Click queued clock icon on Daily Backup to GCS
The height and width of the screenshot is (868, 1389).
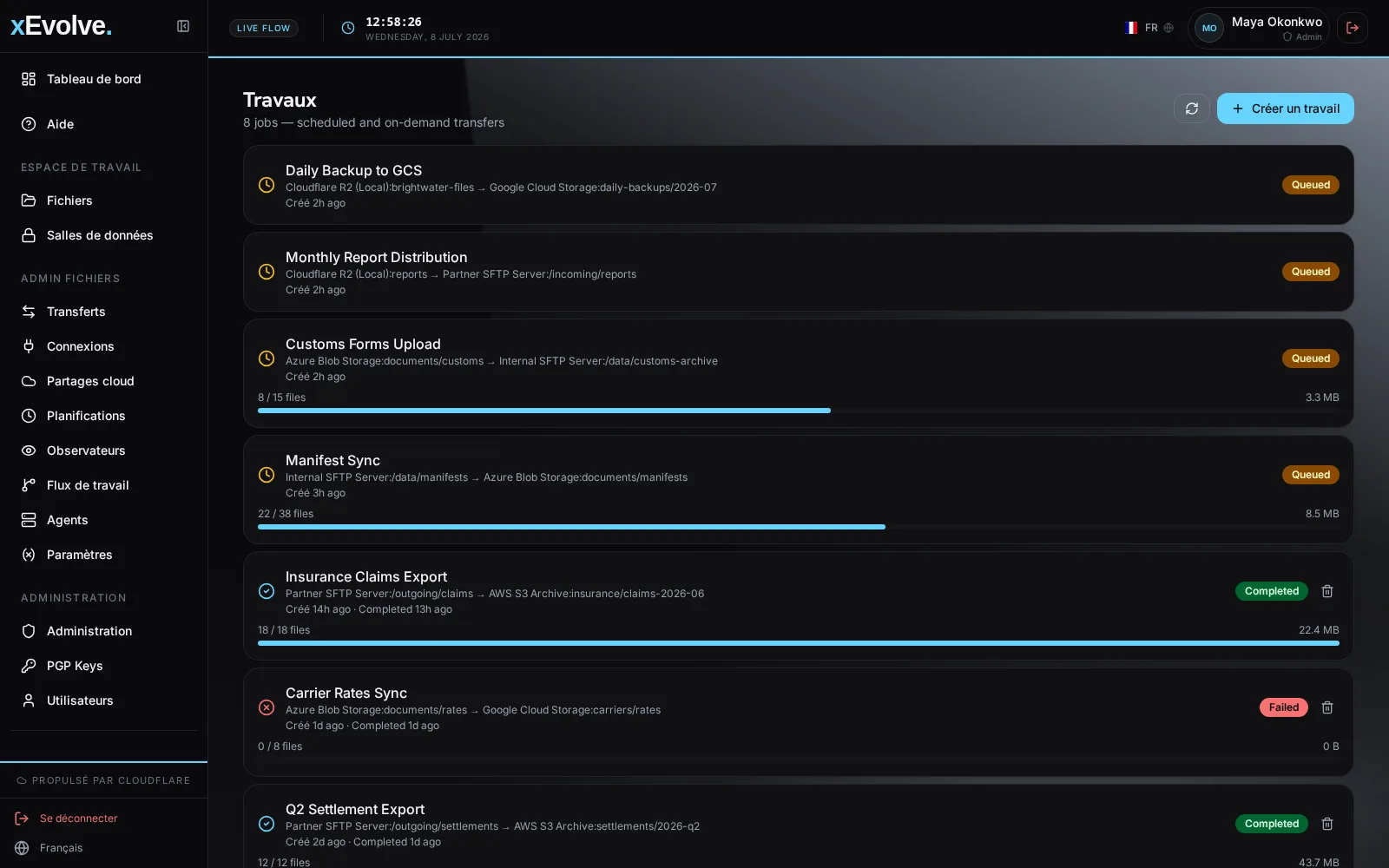(x=267, y=185)
